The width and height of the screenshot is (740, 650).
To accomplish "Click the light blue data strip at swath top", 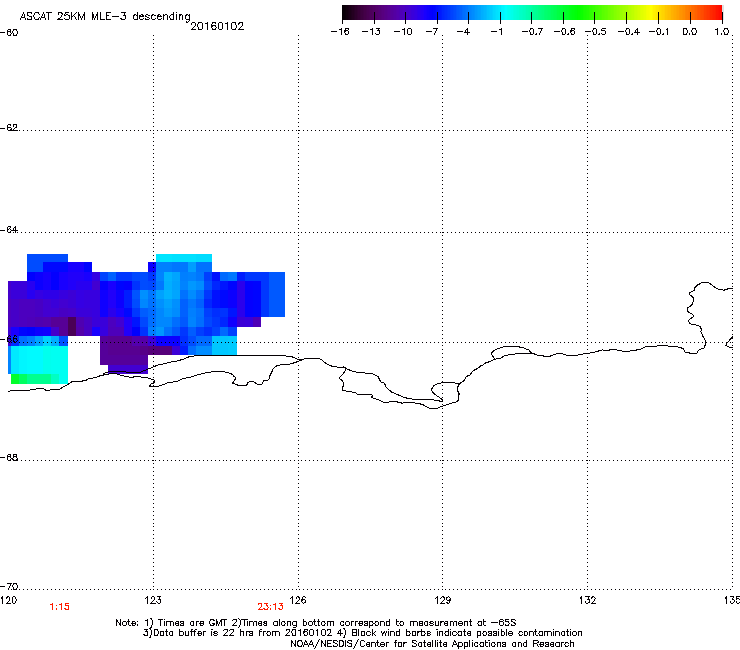I will 184,258.
